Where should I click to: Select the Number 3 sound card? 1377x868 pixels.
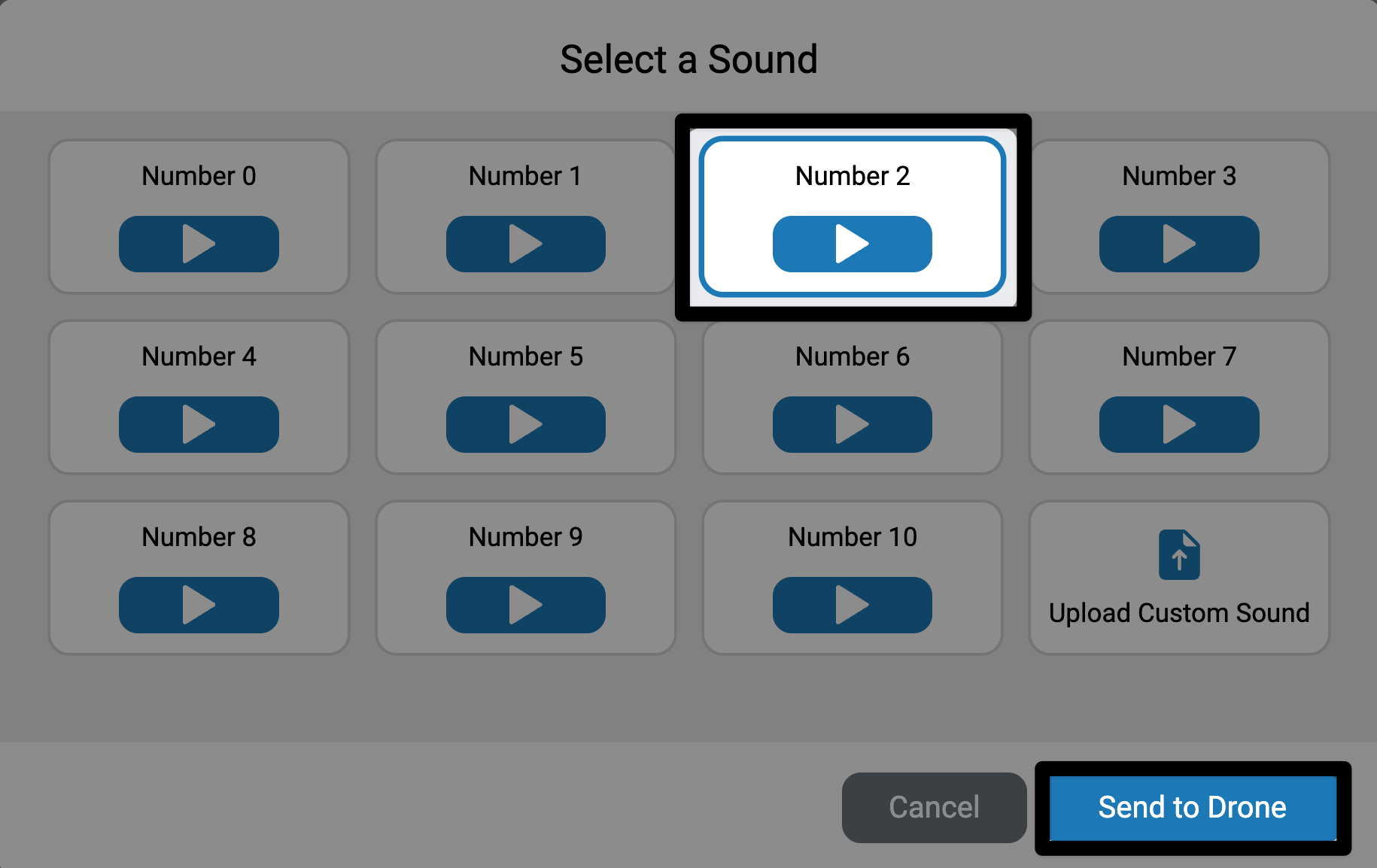tap(1178, 176)
